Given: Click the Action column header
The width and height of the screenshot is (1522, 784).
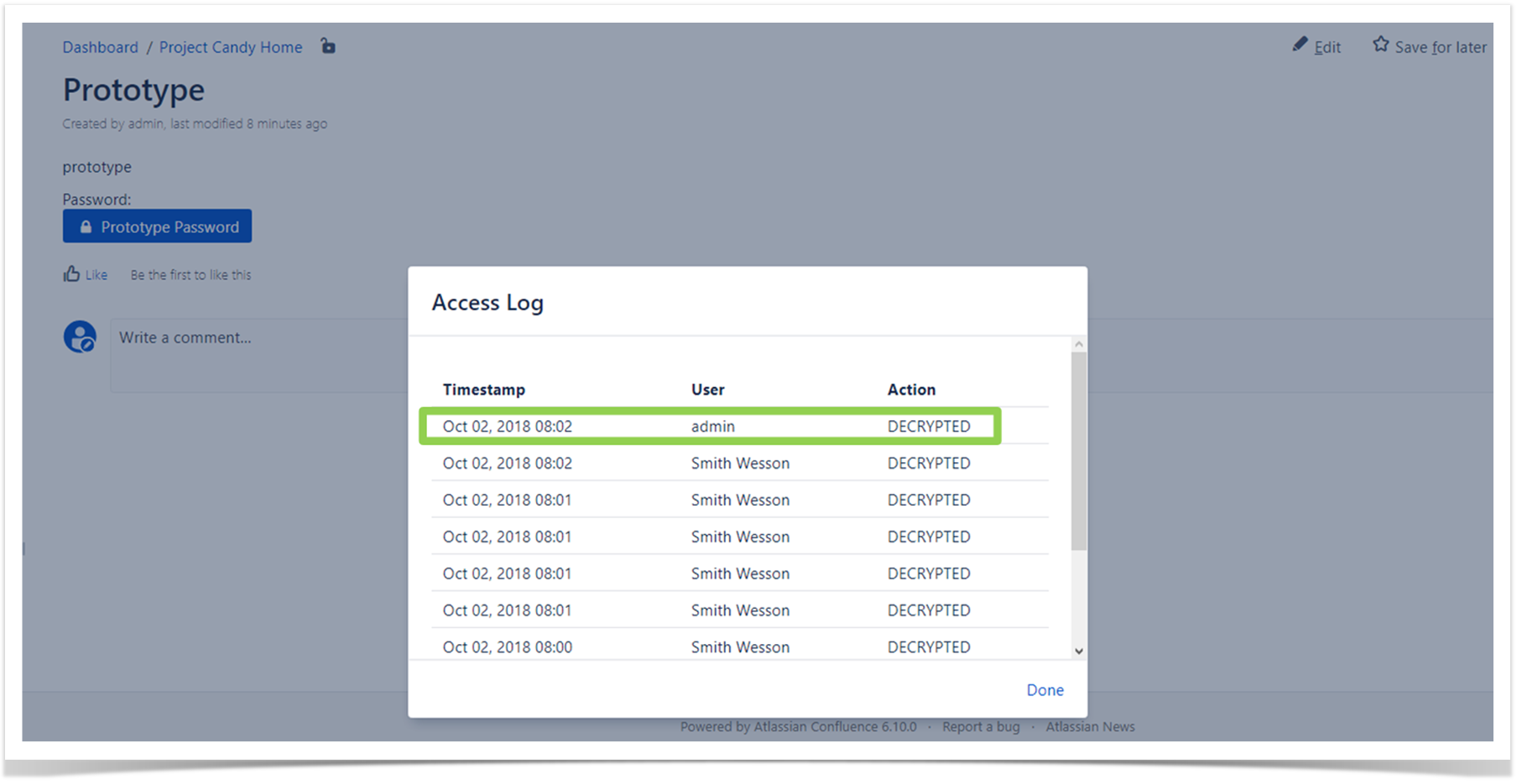Looking at the screenshot, I should coord(911,390).
